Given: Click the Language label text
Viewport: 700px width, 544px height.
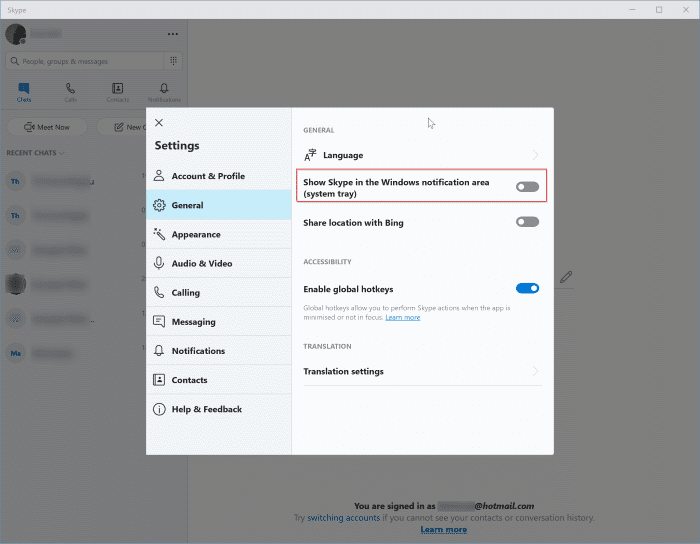Looking at the screenshot, I should [x=343, y=155].
